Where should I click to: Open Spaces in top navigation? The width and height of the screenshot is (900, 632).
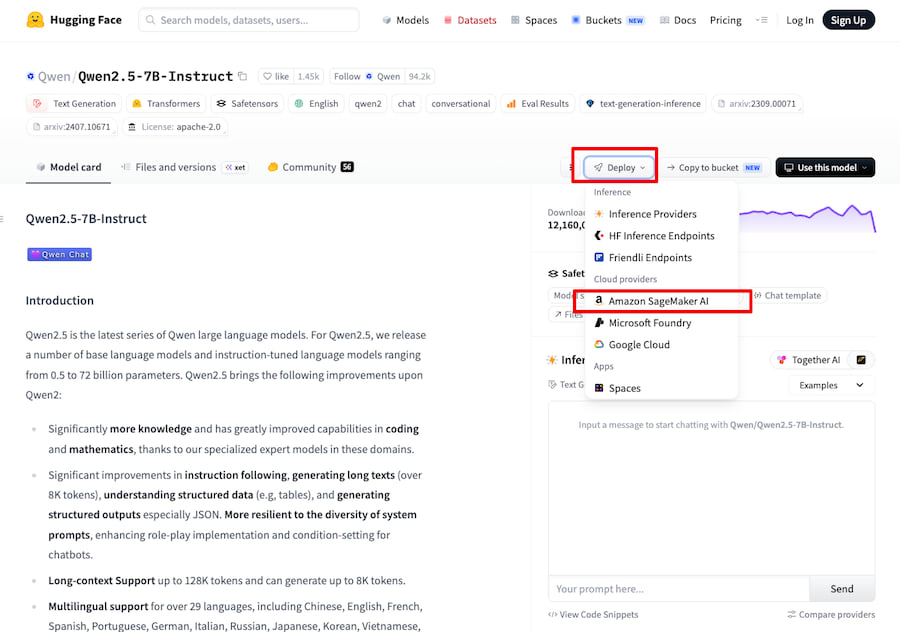click(534, 20)
